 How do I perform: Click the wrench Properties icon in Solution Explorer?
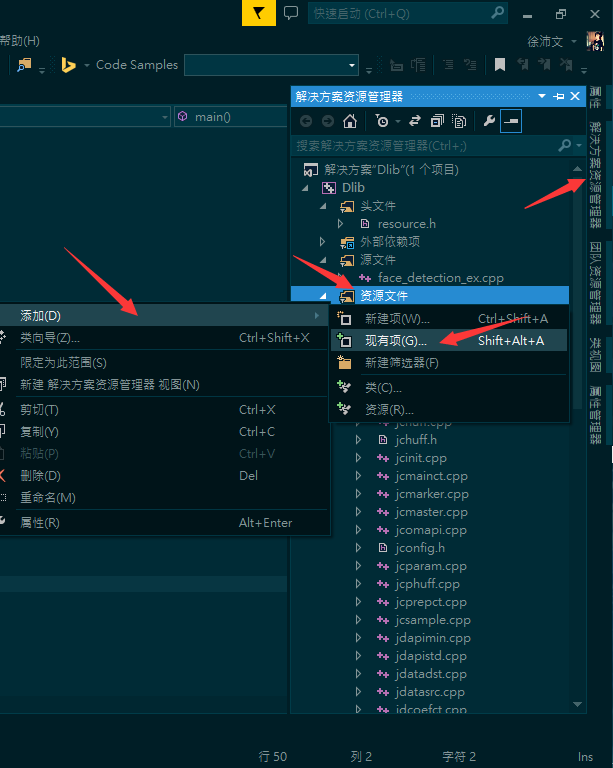click(x=489, y=121)
